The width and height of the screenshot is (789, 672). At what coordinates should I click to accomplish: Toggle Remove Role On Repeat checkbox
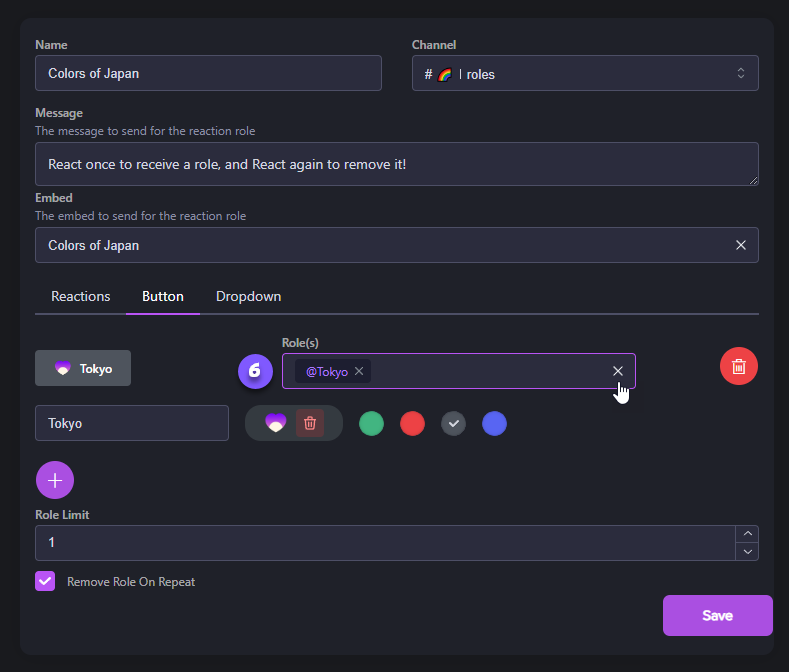[45, 581]
